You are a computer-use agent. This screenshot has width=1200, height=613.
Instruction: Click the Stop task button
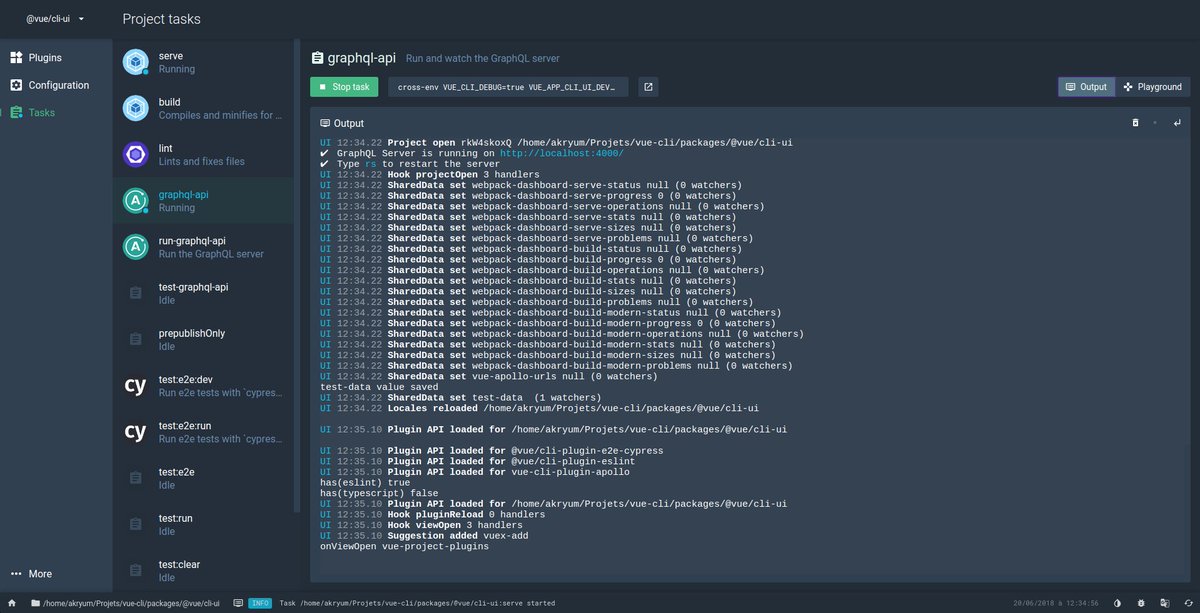pos(344,87)
